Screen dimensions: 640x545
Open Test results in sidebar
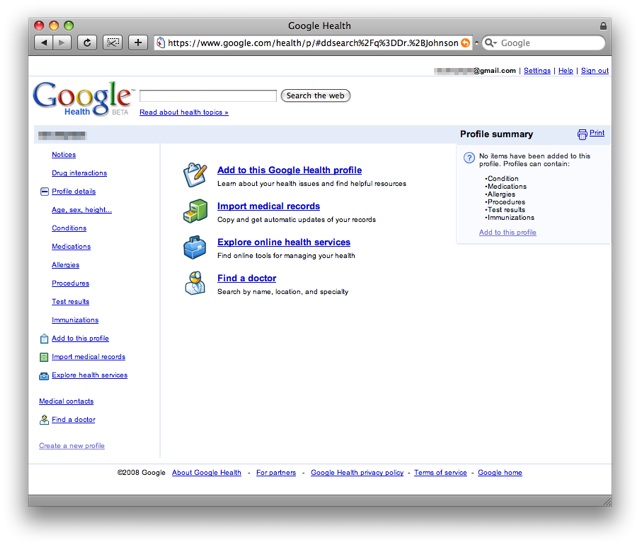coord(70,302)
